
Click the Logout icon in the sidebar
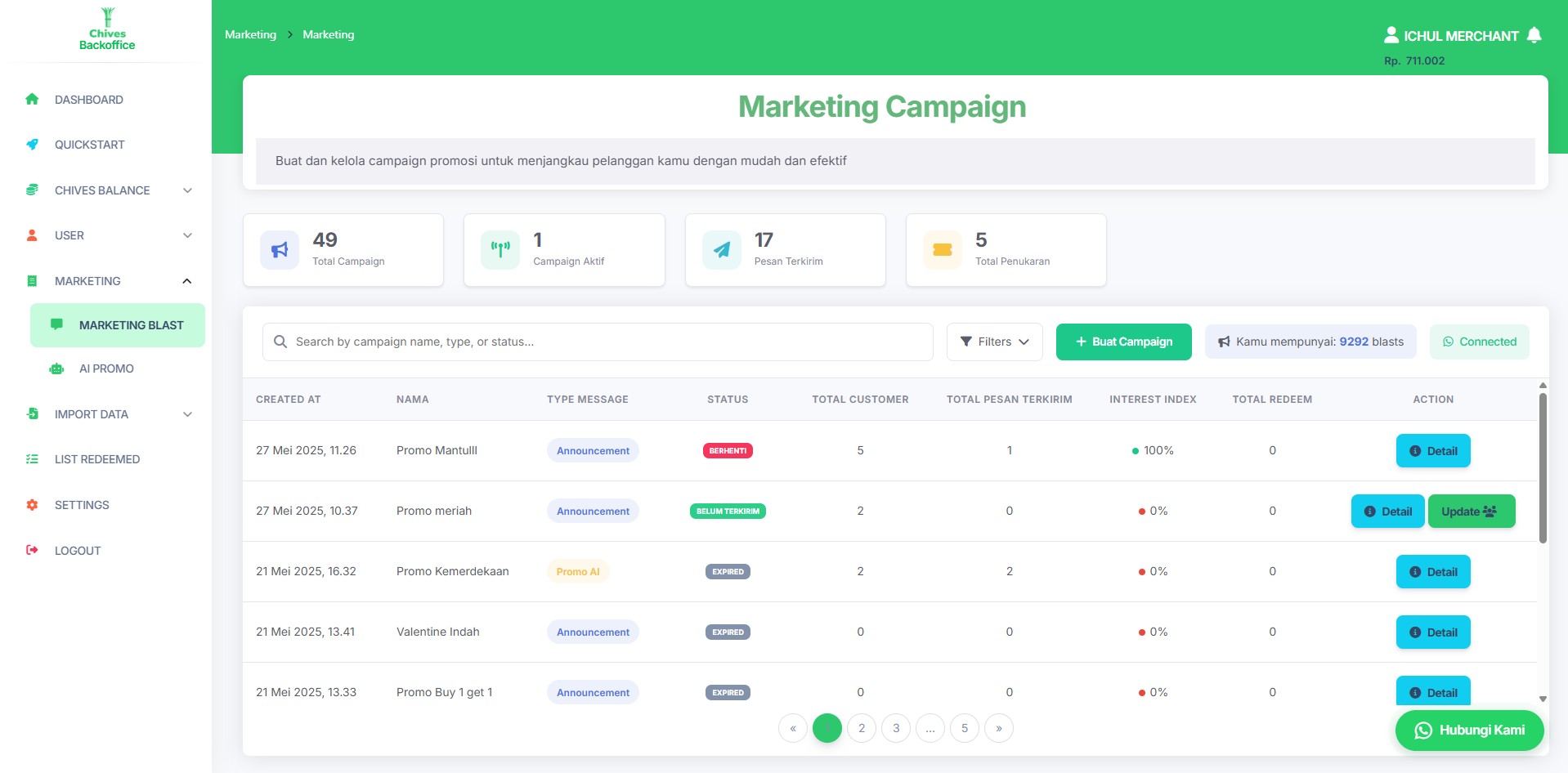(x=32, y=550)
